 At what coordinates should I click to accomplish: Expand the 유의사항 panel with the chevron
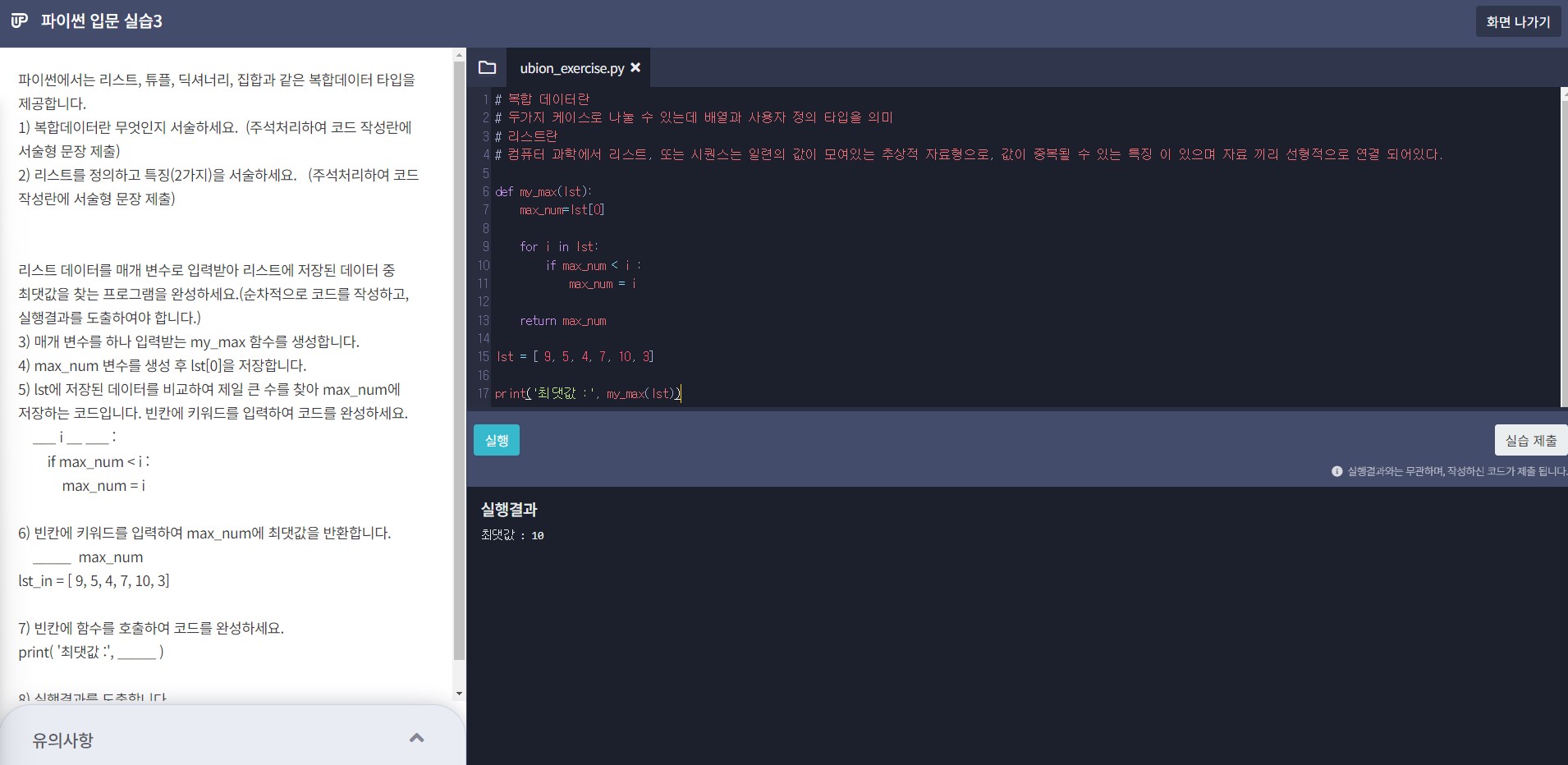416,738
